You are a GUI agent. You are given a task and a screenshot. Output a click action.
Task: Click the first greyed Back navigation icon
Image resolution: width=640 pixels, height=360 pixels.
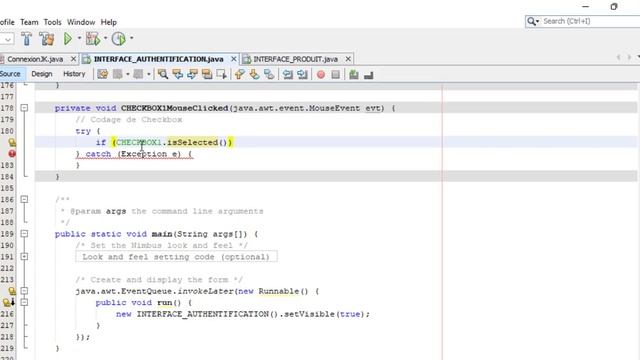[118, 74]
